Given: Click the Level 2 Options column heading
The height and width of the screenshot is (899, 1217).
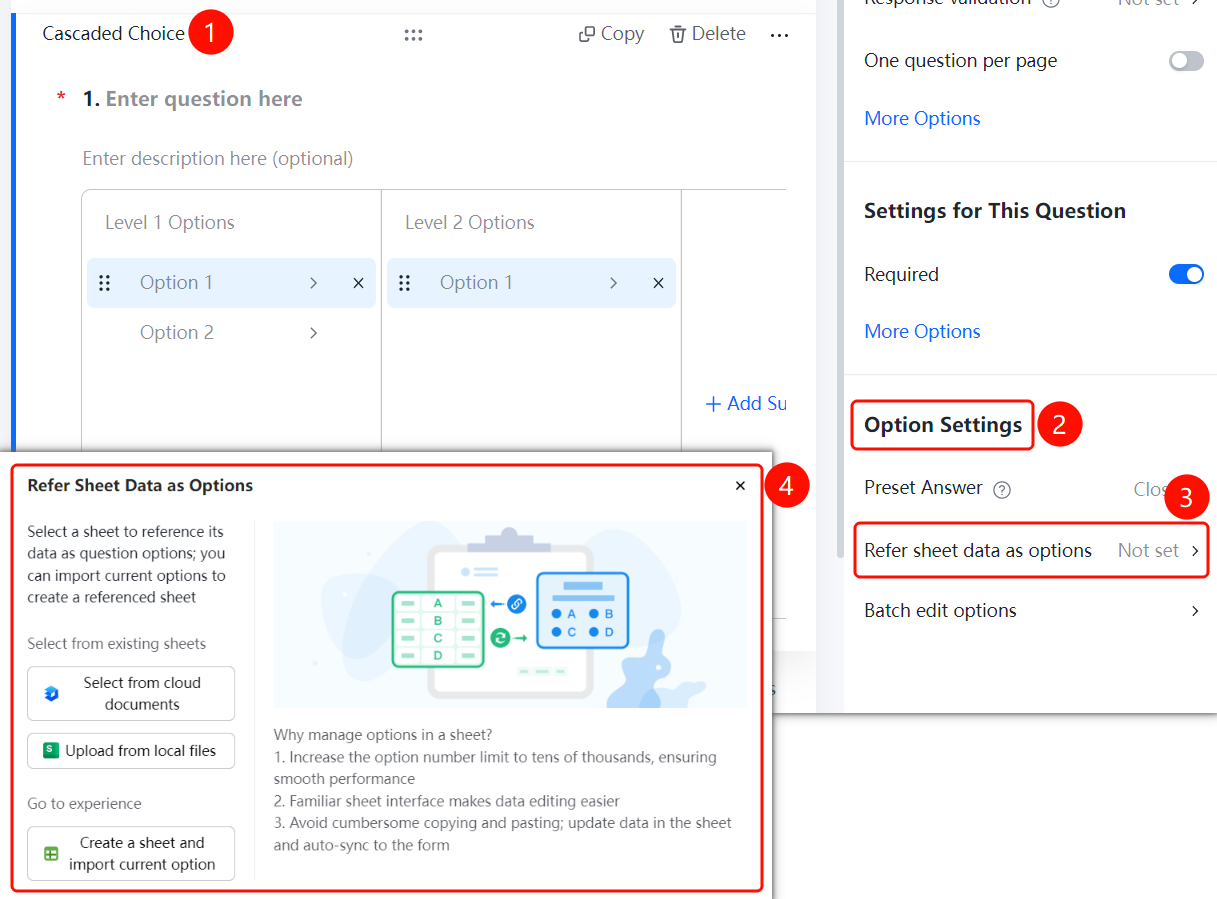Looking at the screenshot, I should pos(470,222).
